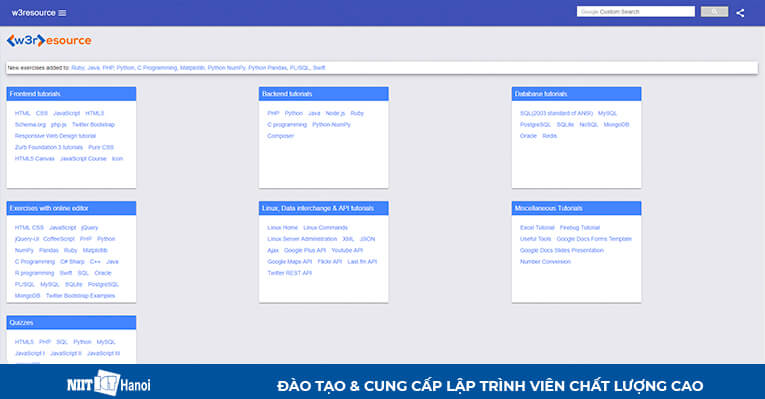The width and height of the screenshot is (765, 399).
Task: Open Responsive Web Design tutorial link
Action: pyautogui.click(x=55, y=136)
